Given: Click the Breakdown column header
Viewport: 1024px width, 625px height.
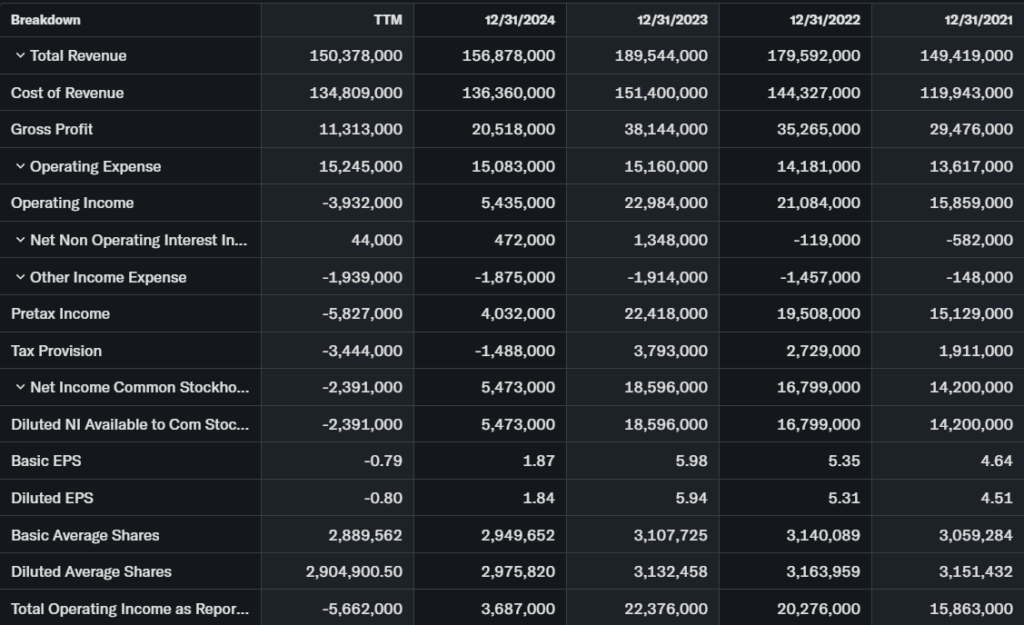Looking at the screenshot, I should coord(46,20).
